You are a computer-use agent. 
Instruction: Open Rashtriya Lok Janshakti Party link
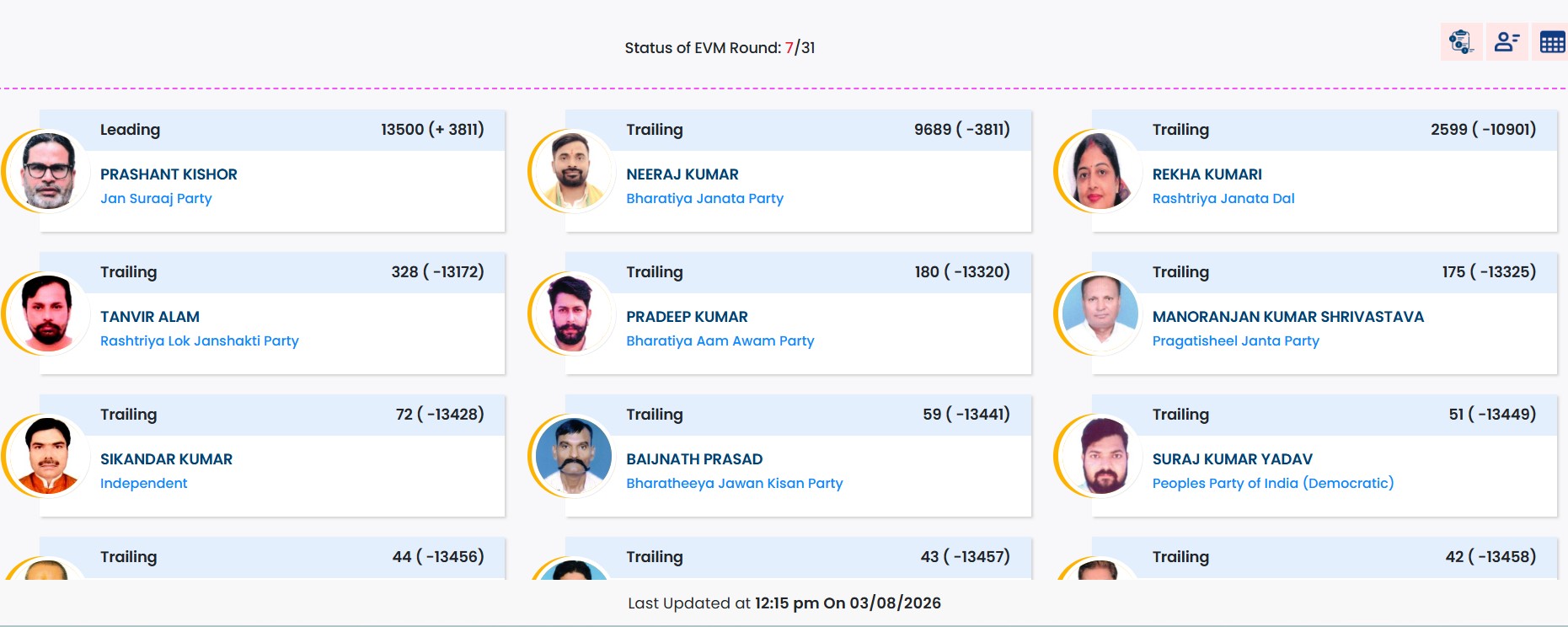(x=200, y=341)
